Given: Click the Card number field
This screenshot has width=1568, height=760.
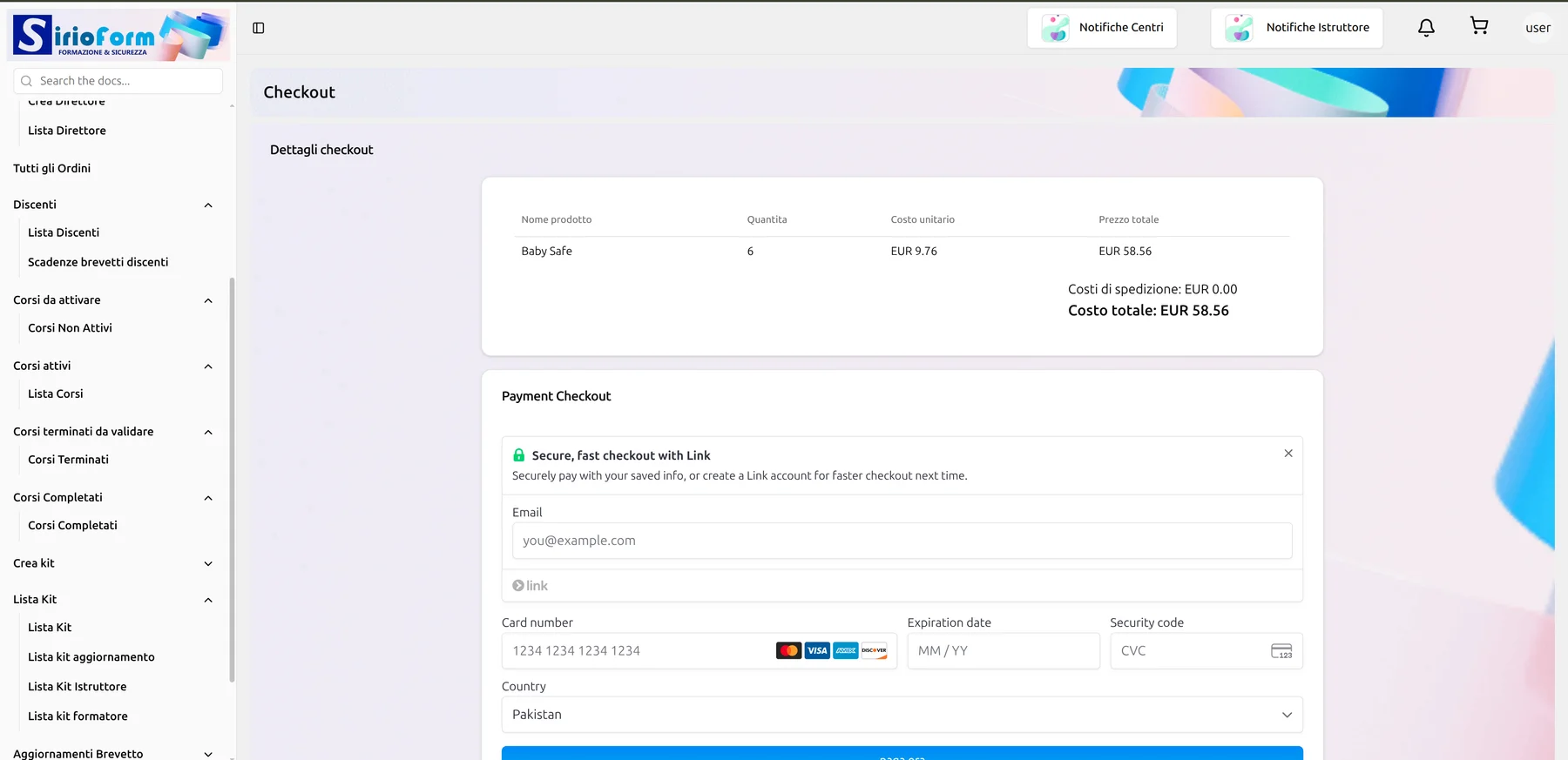Looking at the screenshot, I should pyautogui.click(x=700, y=651).
